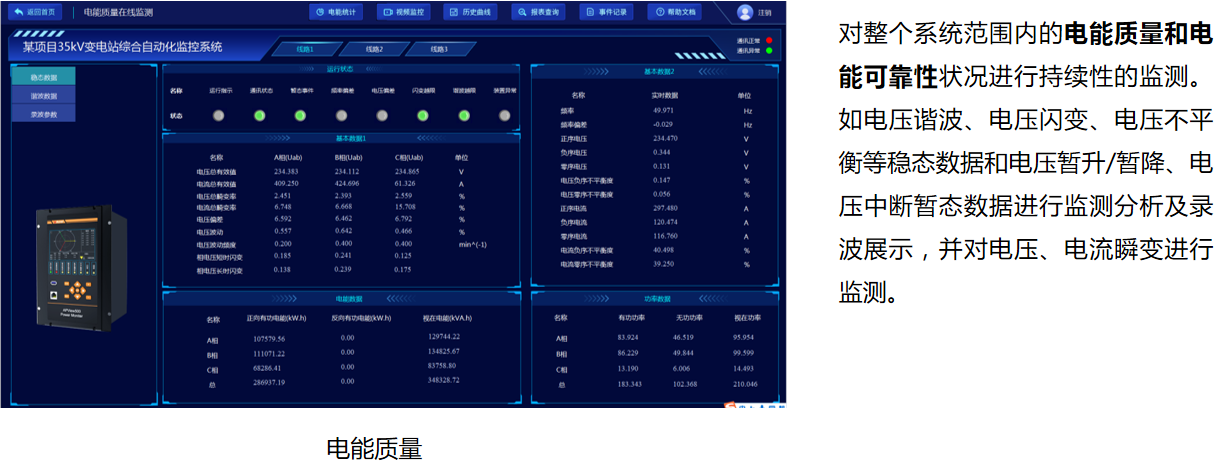Click the 暂态事件 status light

[300, 116]
